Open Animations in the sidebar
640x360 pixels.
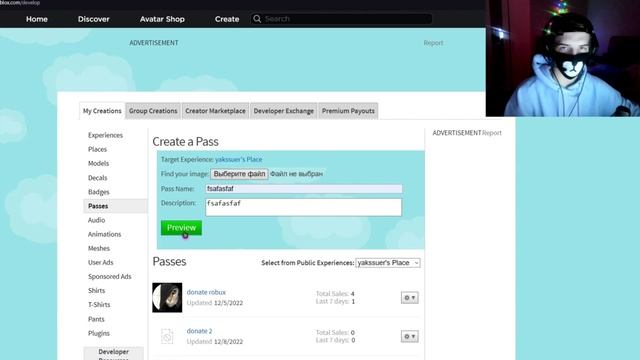pos(104,234)
